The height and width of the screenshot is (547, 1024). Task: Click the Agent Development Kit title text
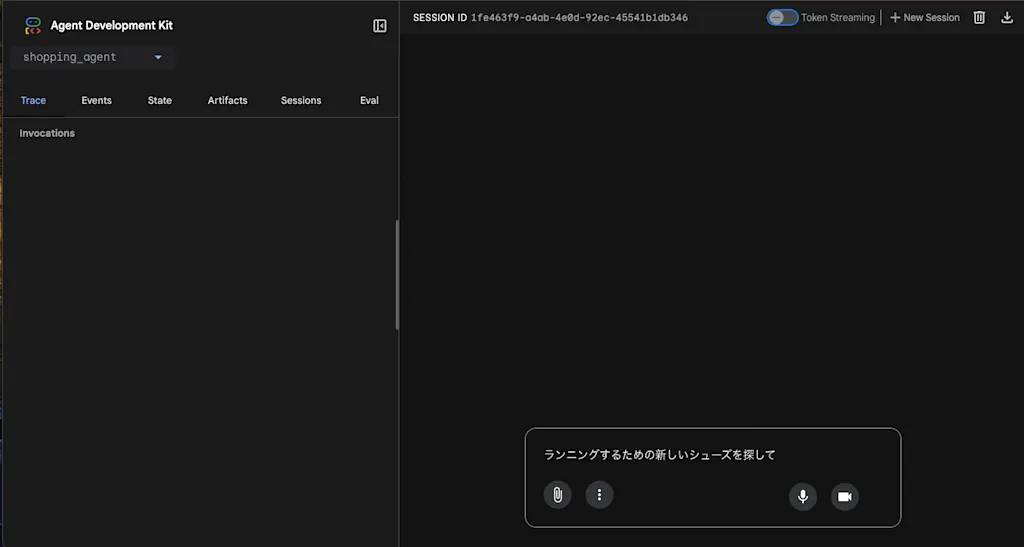point(112,25)
